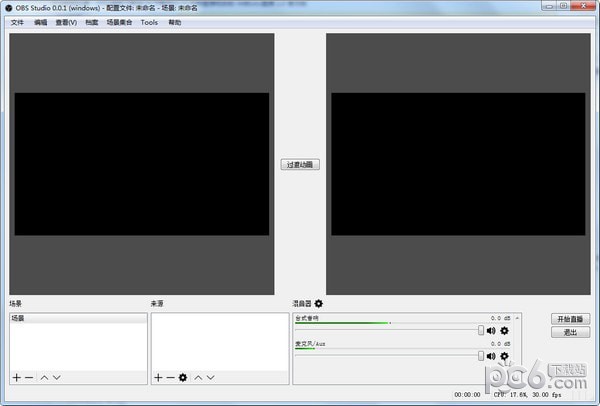
Task: Click the 台式音响 volume slider handle
Action: pyautogui.click(x=481, y=330)
